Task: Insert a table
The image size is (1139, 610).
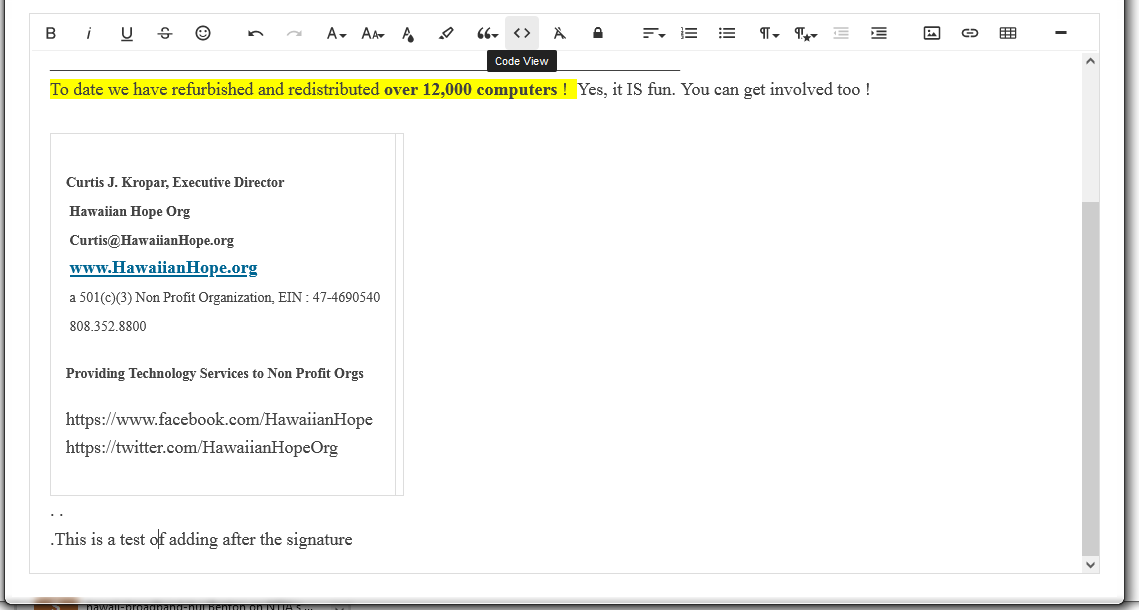Action: pos(1008,33)
